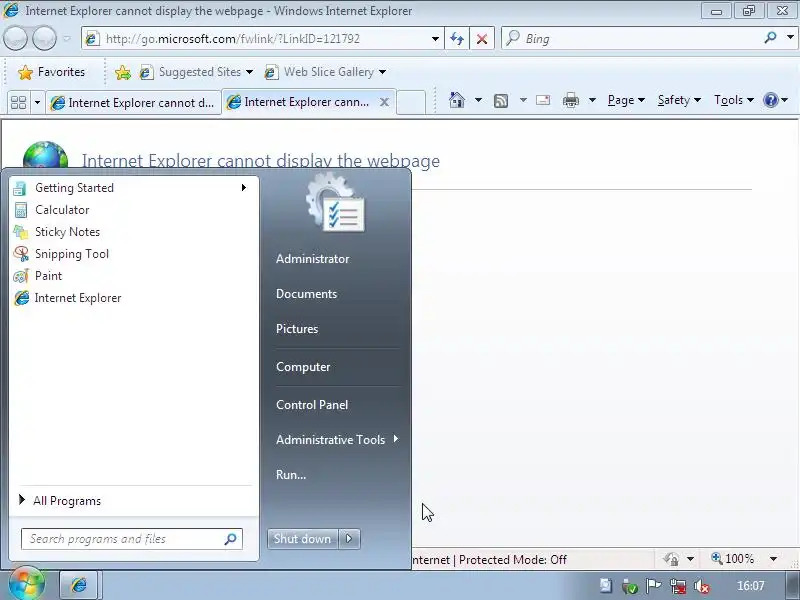Open Computer from the Start menu

pos(303,367)
